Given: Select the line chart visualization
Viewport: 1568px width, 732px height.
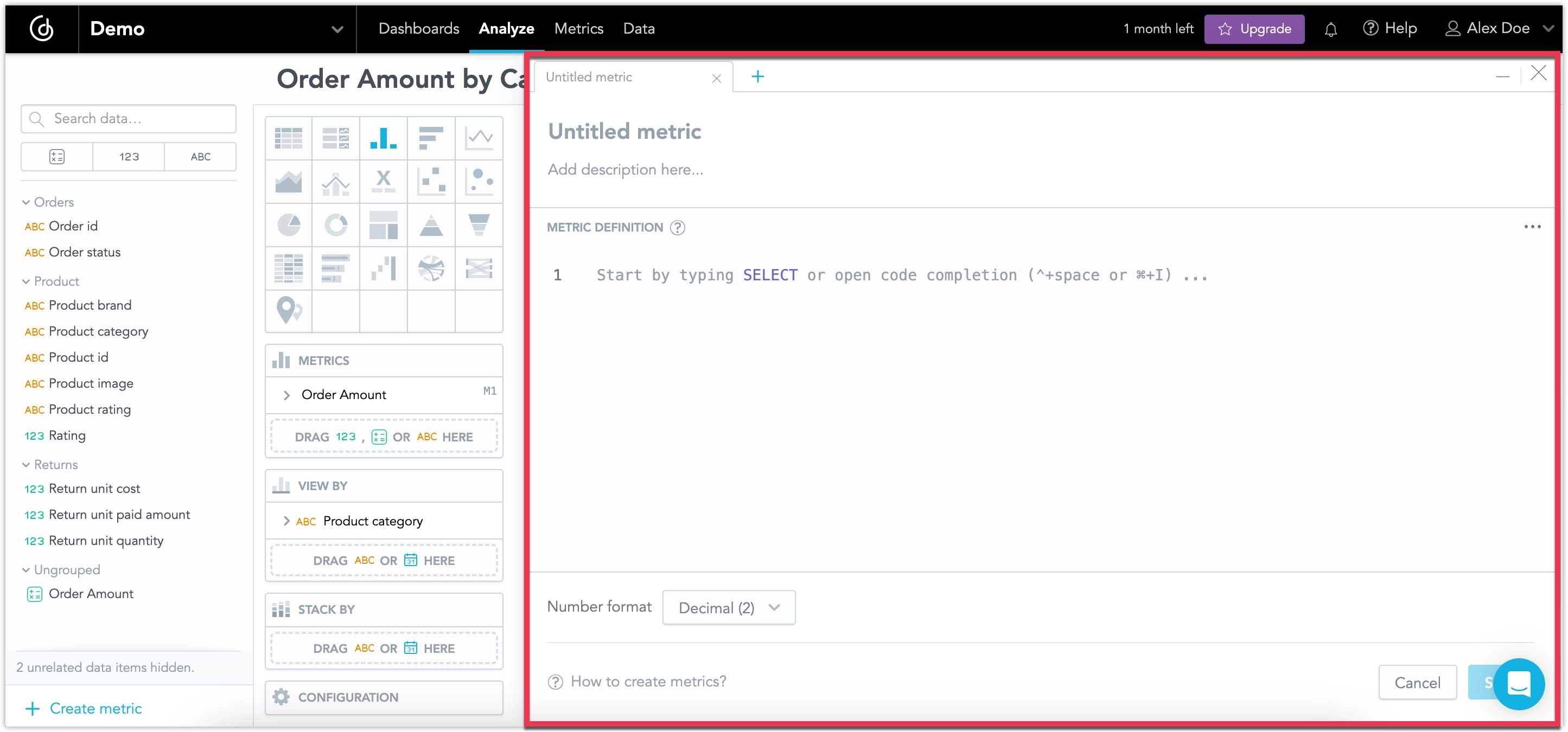Looking at the screenshot, I should 479,138.
